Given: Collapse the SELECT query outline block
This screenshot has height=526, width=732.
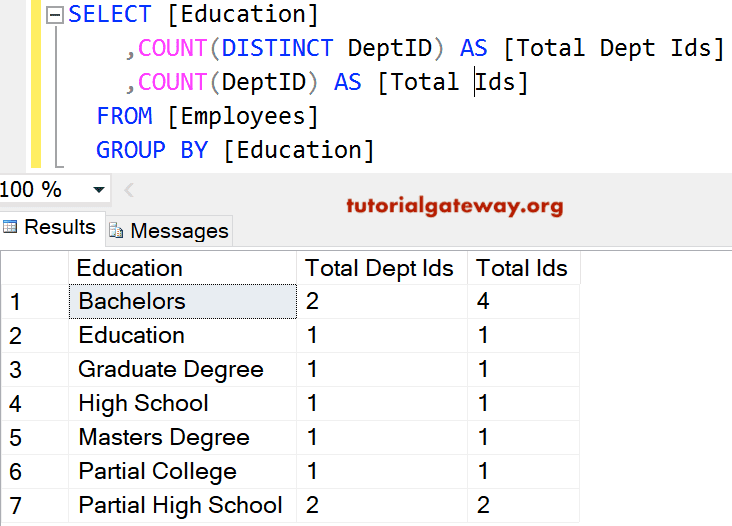Looking at the screenshot, I should coord(55,15).
